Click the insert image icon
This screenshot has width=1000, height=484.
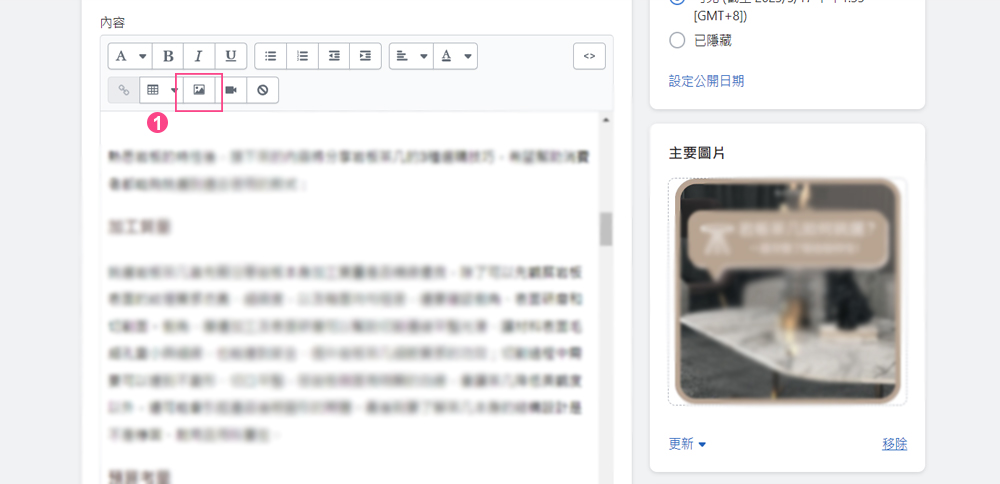pos(199,90)
